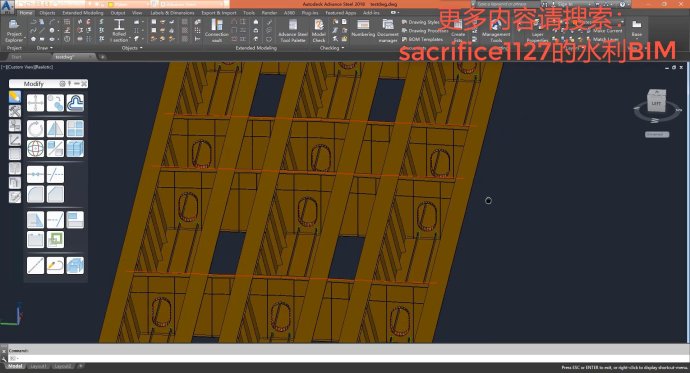
Task: Add a new drawing tab with plus button
Action: 102,57
